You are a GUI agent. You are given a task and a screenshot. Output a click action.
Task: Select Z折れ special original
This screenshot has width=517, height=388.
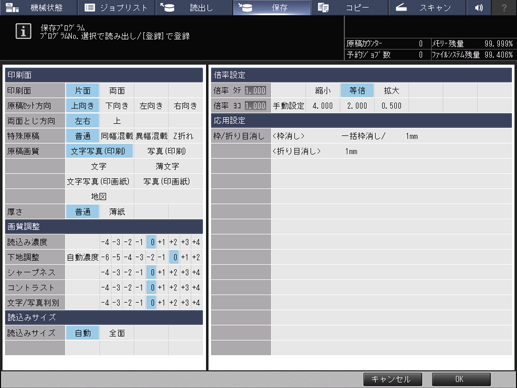(186, 136)
